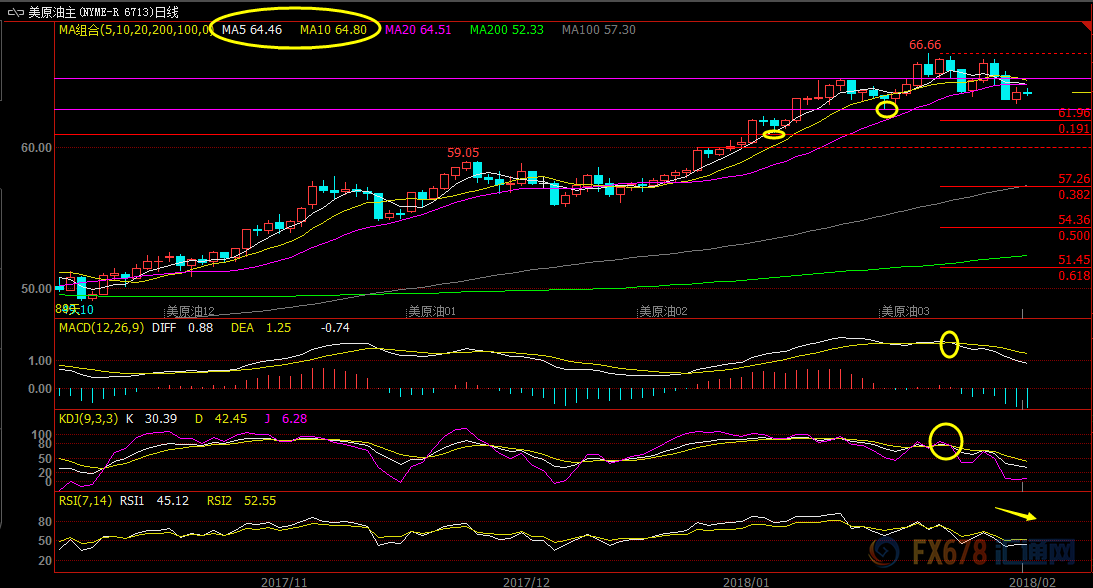
Task: Click the 59.05 peak price label
Action: 463,153
